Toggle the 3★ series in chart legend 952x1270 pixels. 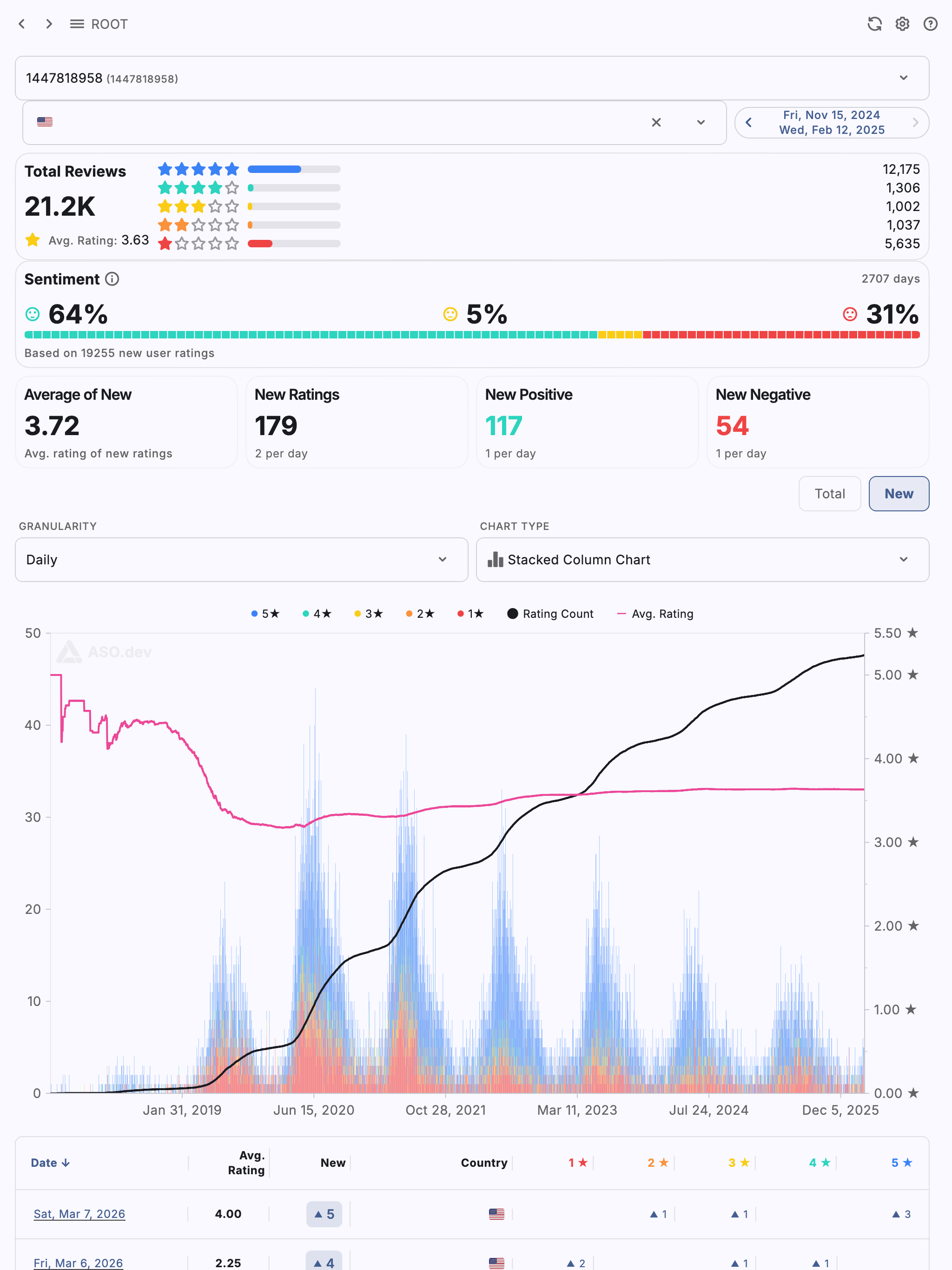pos(369,614)
